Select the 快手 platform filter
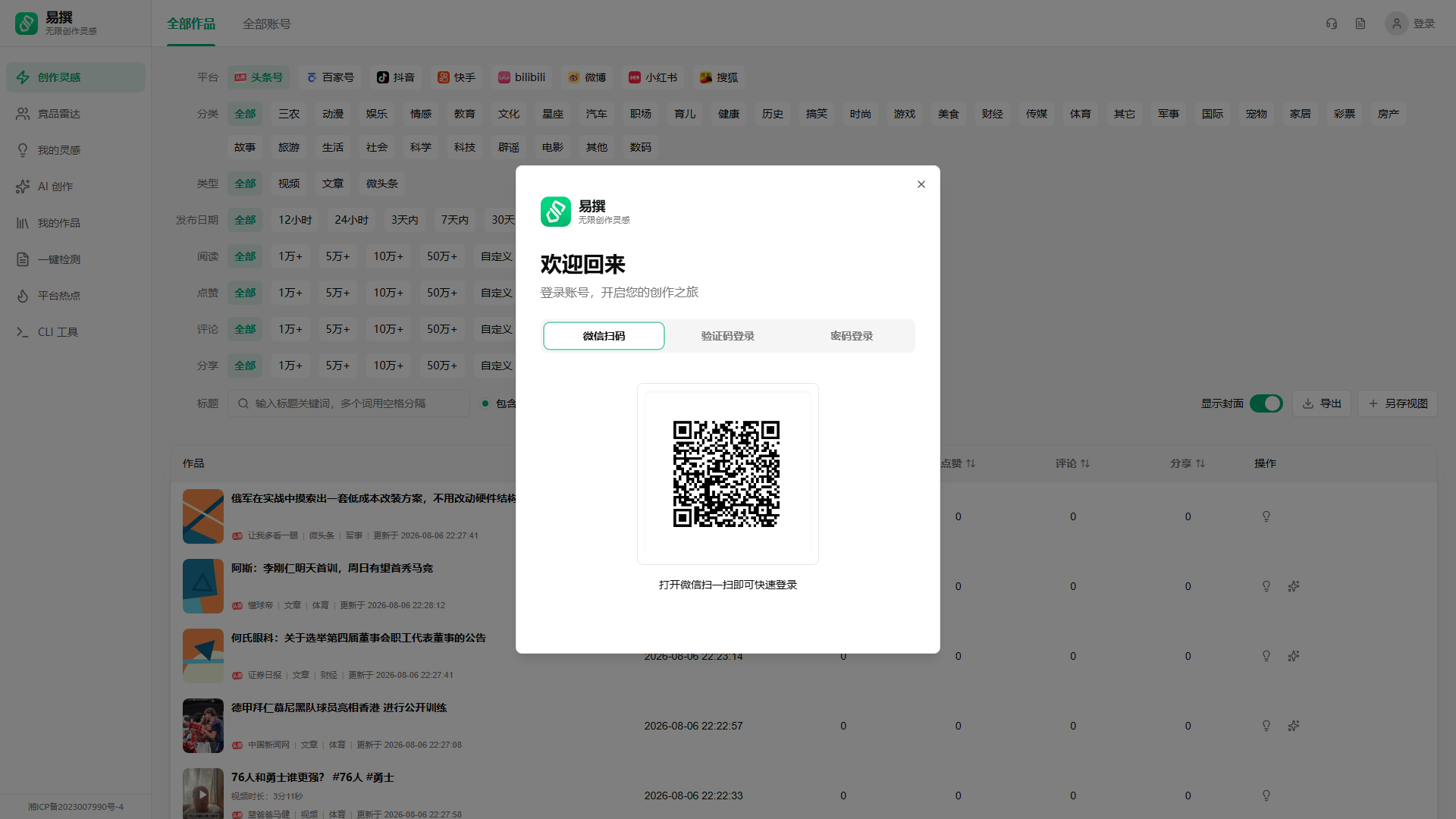The image size is (1456, 819). click(x=457, y=77)
